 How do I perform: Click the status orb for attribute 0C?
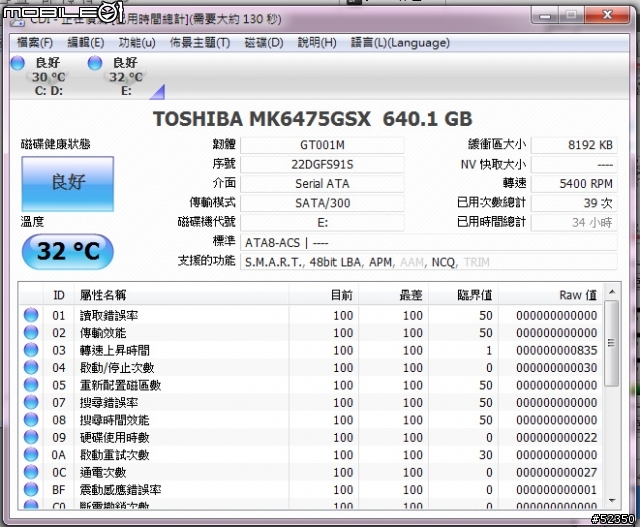pyautogui.click(x=31, y=472)
